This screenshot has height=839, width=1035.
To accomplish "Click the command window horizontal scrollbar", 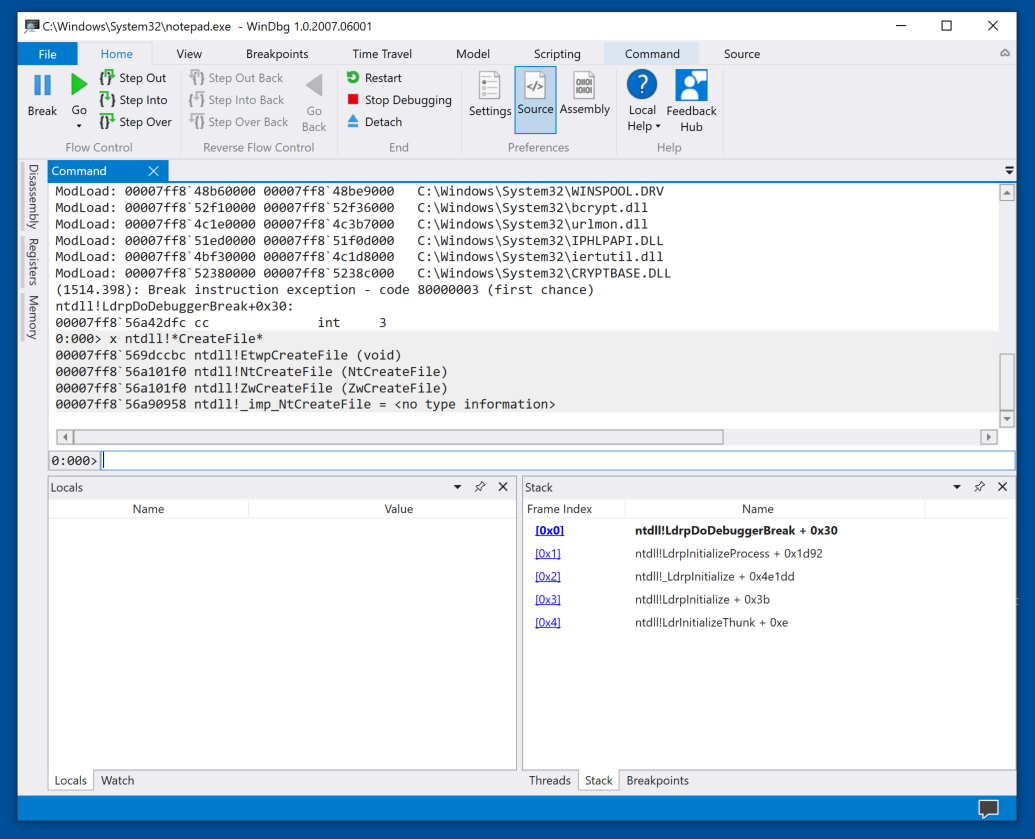I will click(x=400, y=437).
